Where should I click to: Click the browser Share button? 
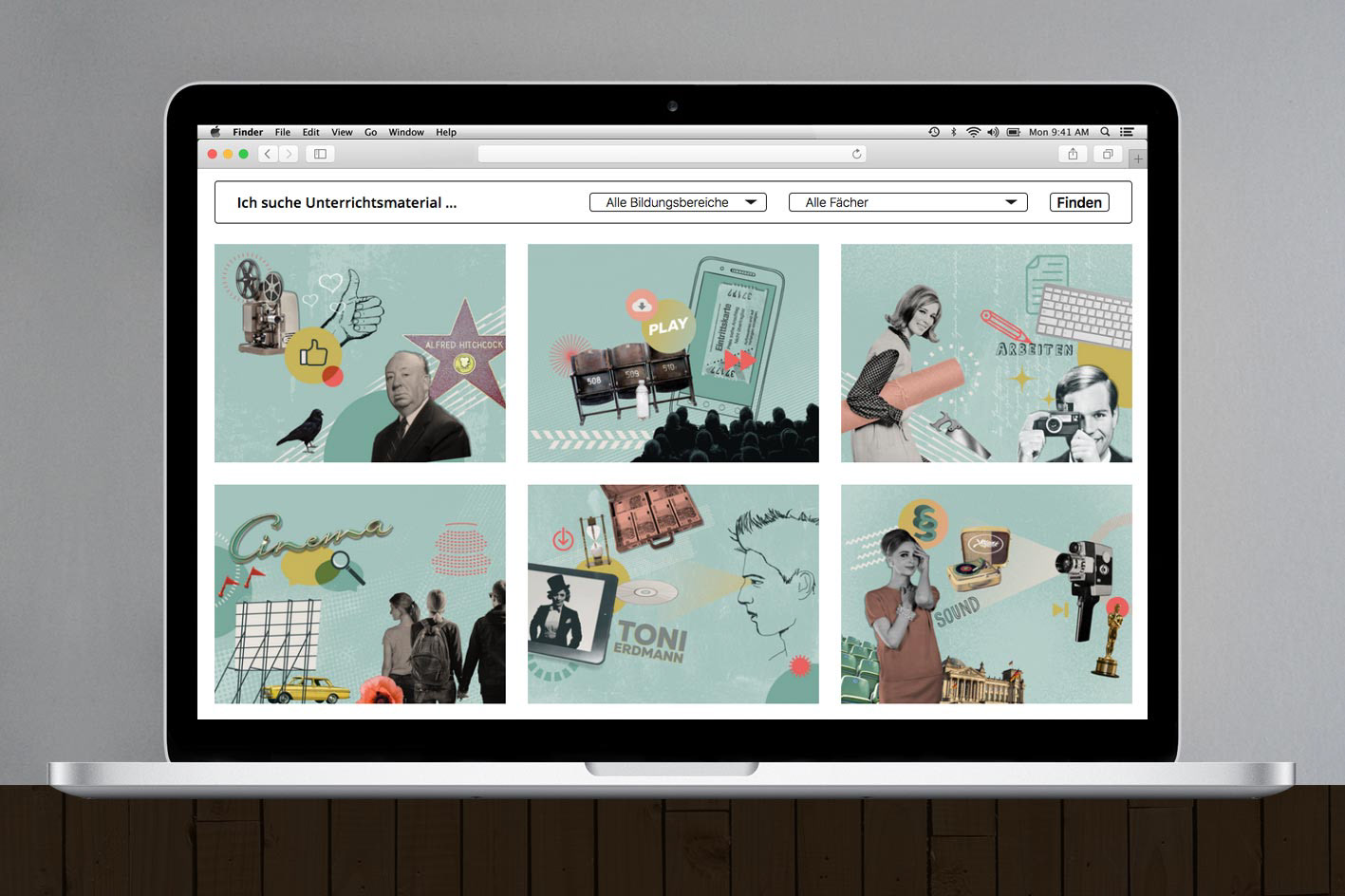pyautogui.click(x=1073, y=154)
